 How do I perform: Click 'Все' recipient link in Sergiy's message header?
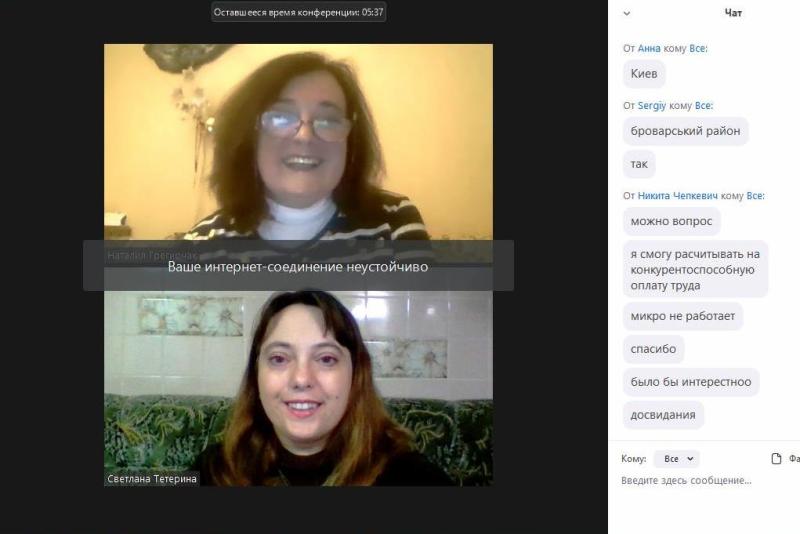tap(704, 106)
